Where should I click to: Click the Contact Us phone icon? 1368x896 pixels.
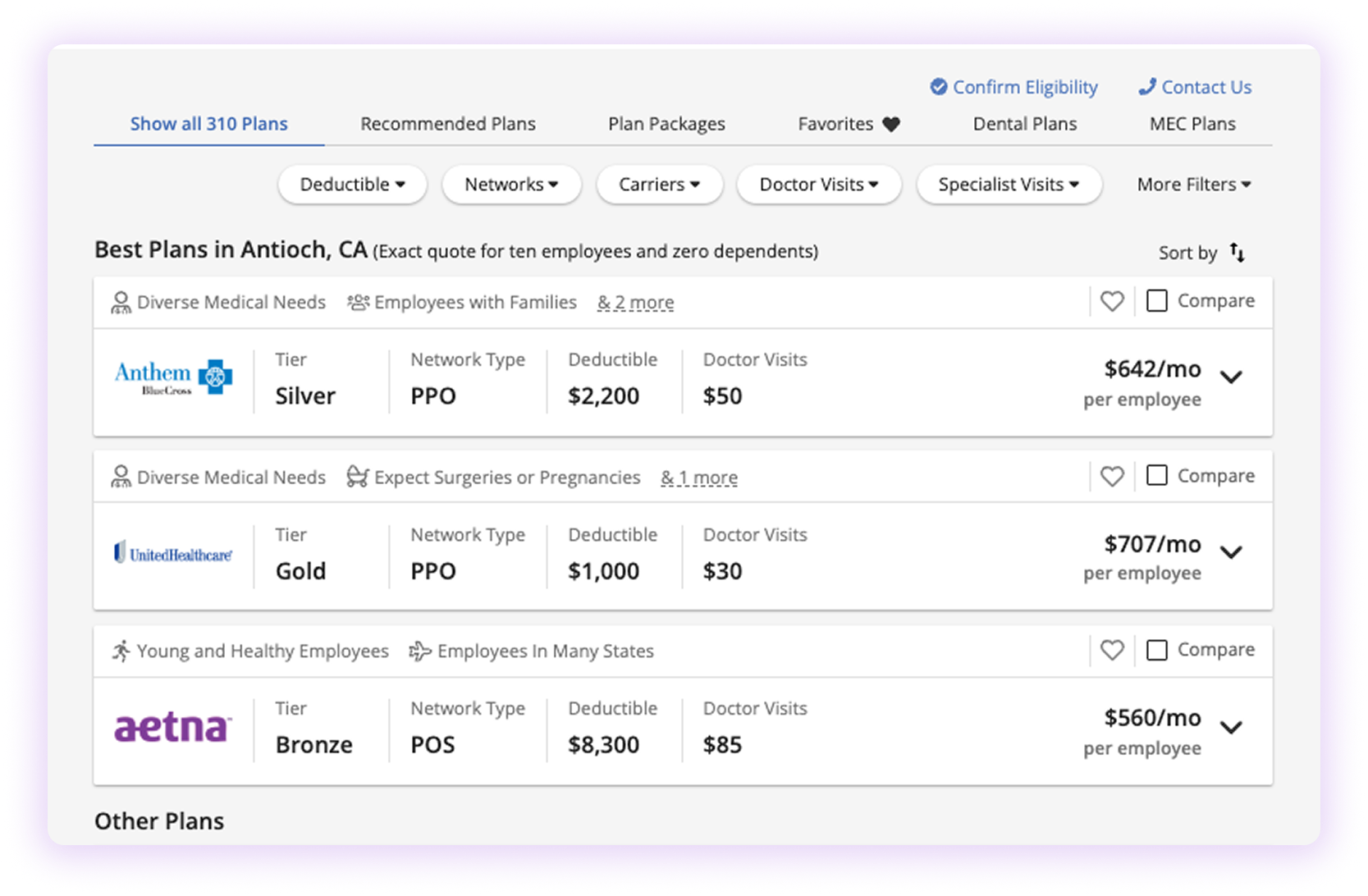click(1146, 87)
